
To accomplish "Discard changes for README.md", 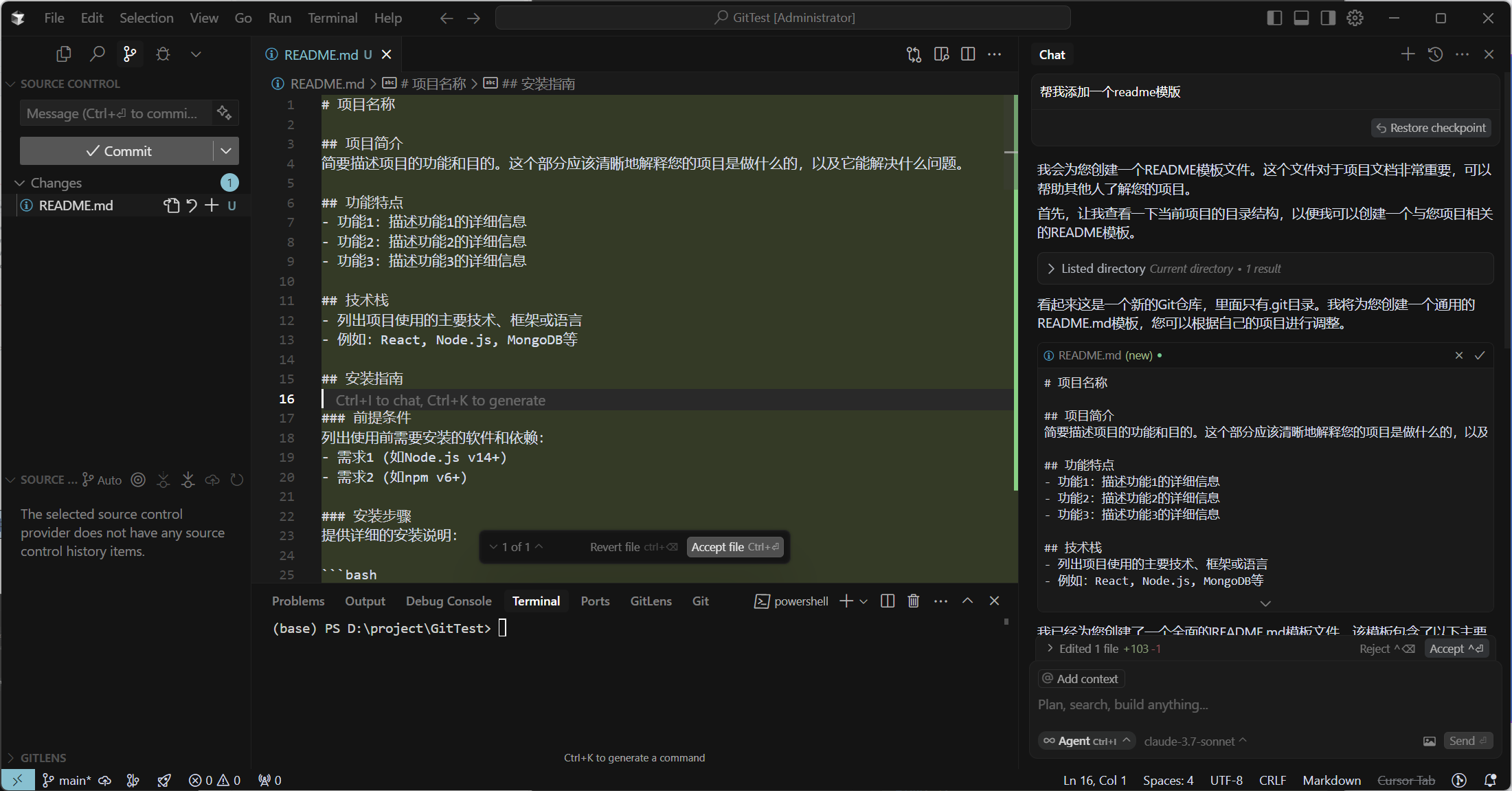I will (x=192, y=205).
